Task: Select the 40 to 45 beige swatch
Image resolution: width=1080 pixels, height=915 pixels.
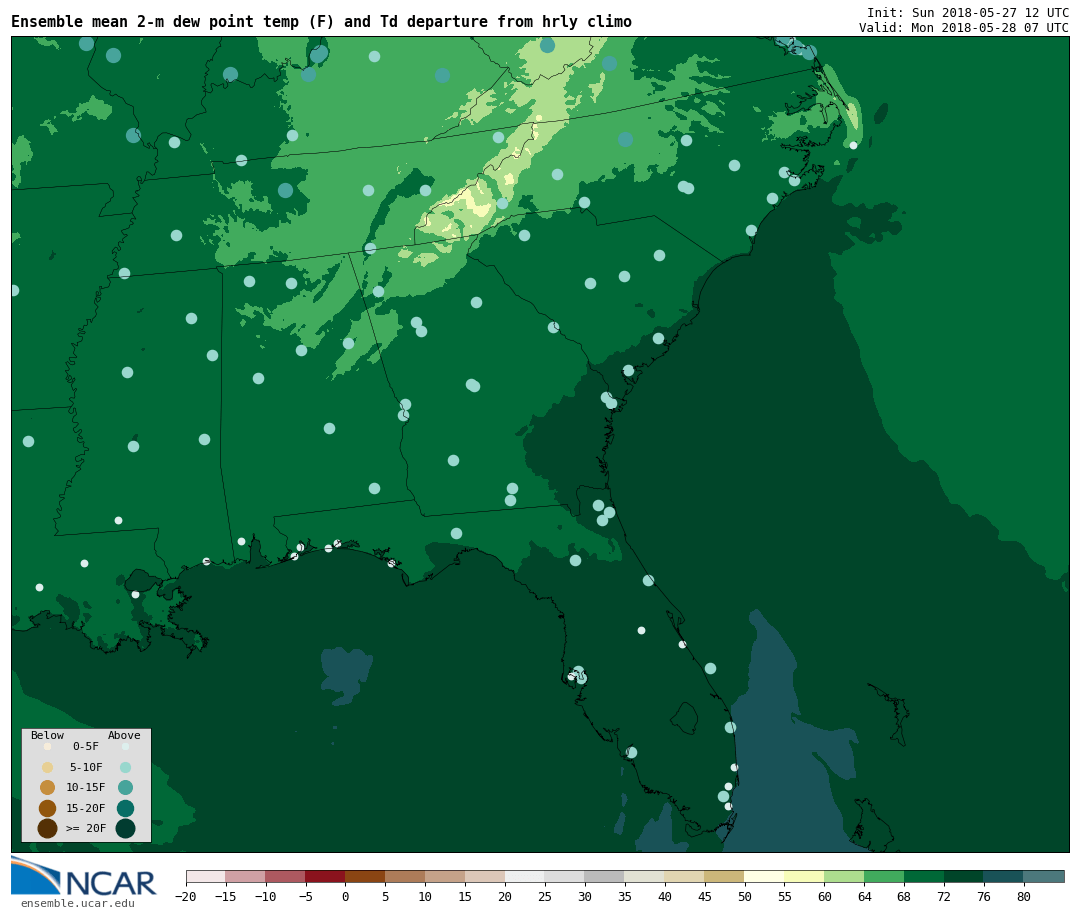Action: (x=685, y=876)
